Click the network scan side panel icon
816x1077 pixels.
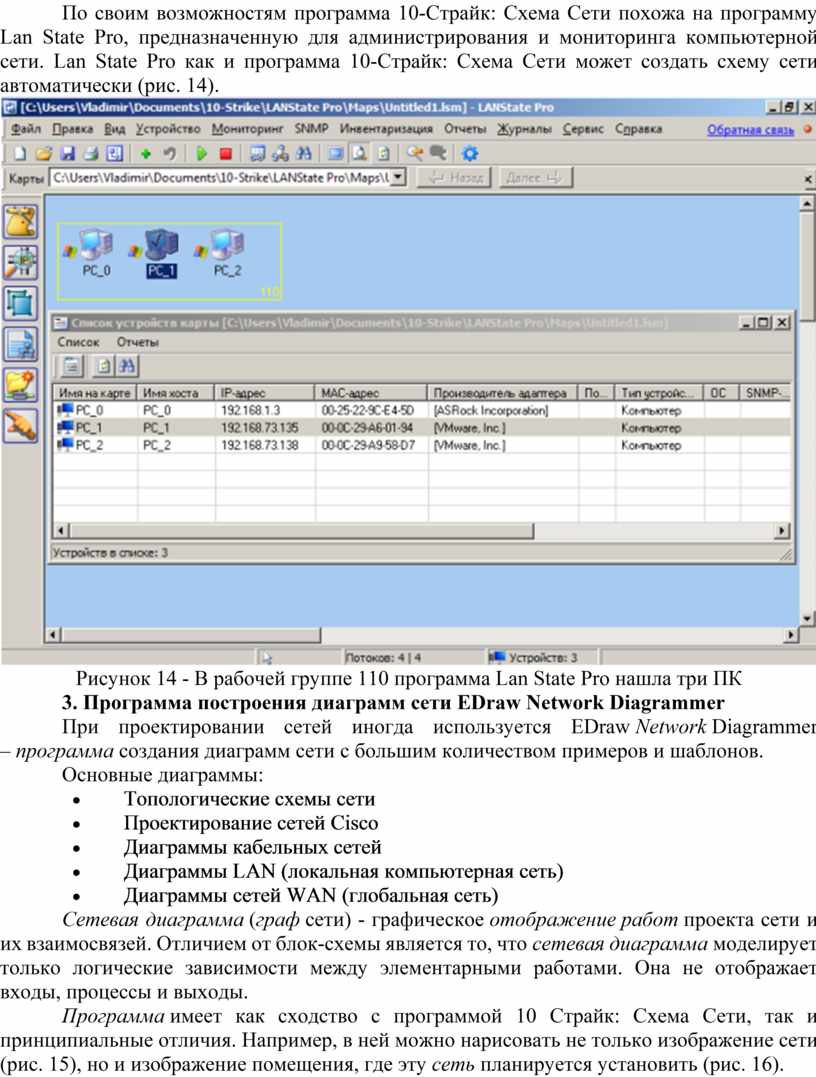coord(21,262)
